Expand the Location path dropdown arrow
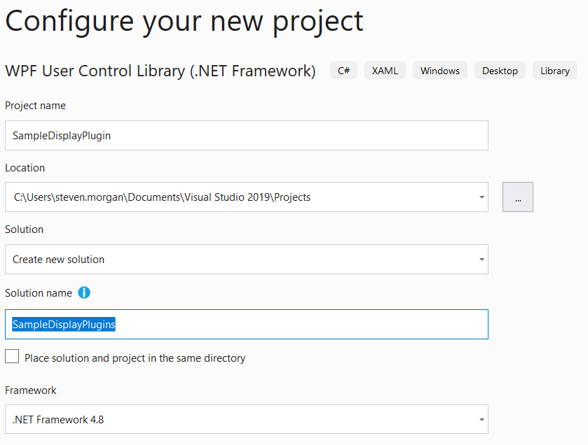 click(482, 197)
